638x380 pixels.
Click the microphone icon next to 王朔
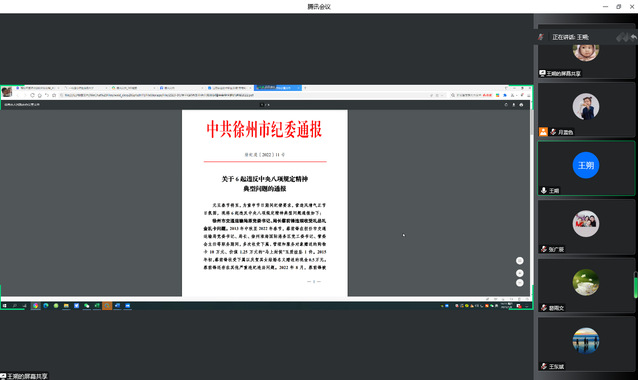click(544, 190)
